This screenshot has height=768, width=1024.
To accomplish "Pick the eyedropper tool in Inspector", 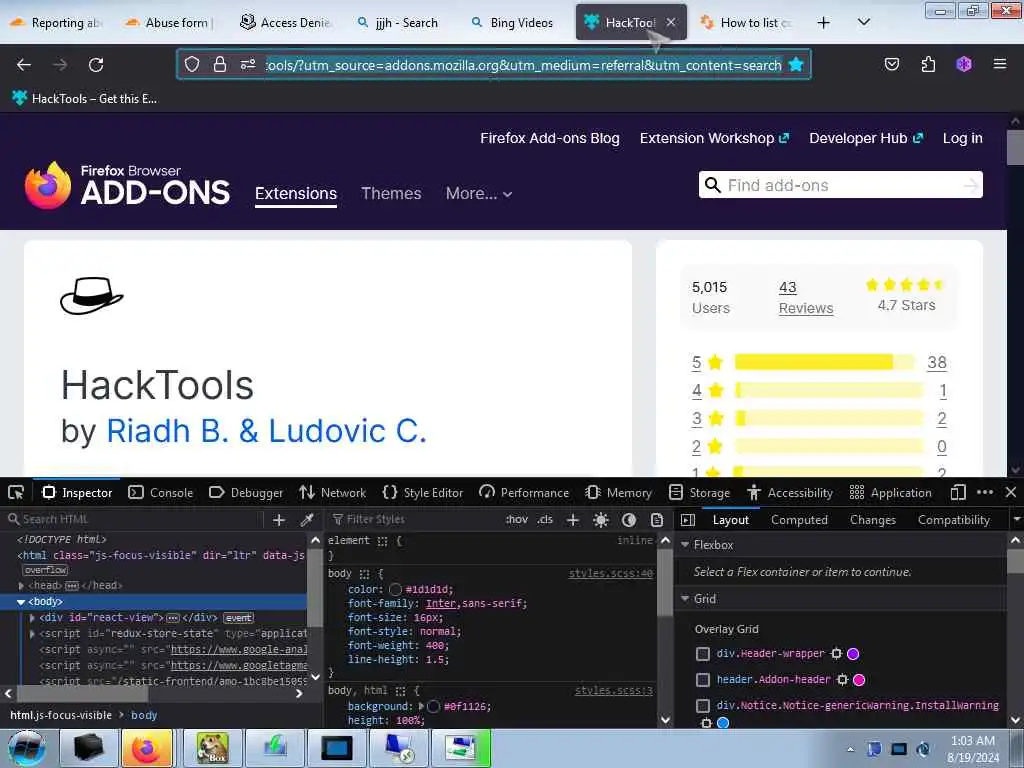I will tap(306, 520).
